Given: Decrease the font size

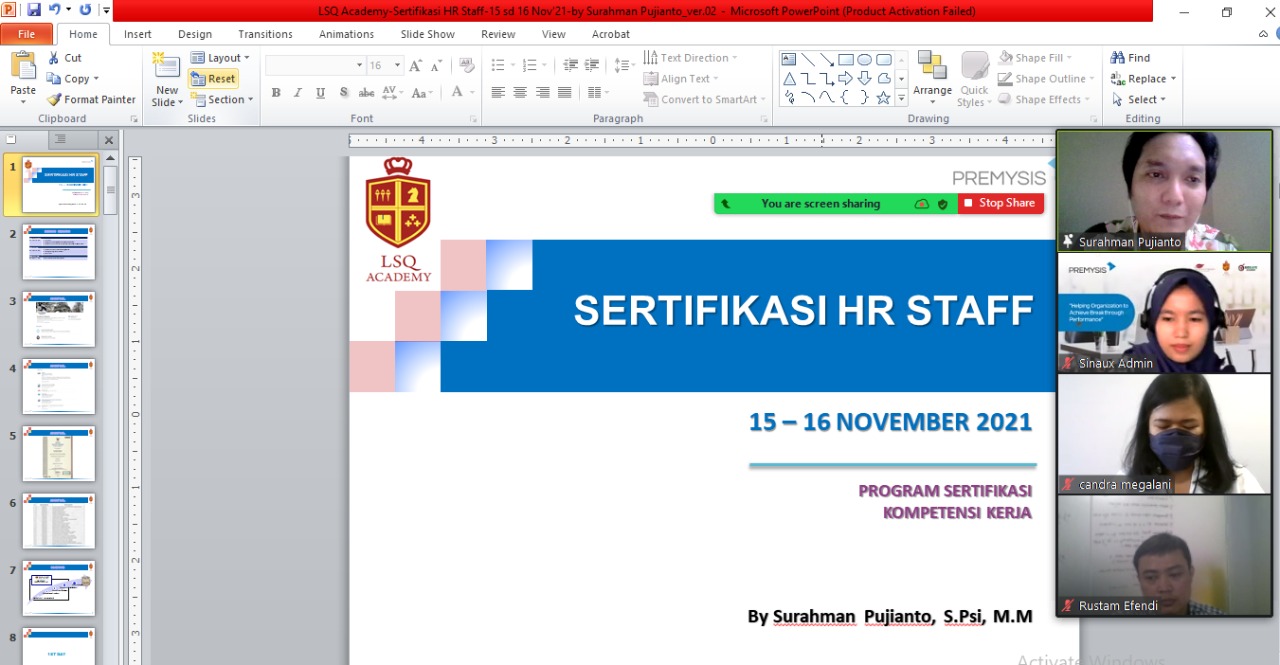Looking at the screenshot, I should [x=437, y=65].
